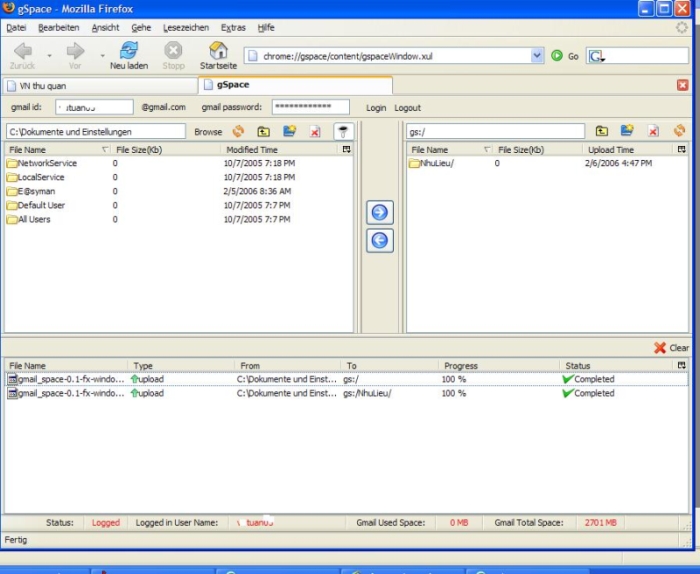Close the current tab with red X
The height and width of the screenshot is (574, 700).
click(x=682, y=85)
